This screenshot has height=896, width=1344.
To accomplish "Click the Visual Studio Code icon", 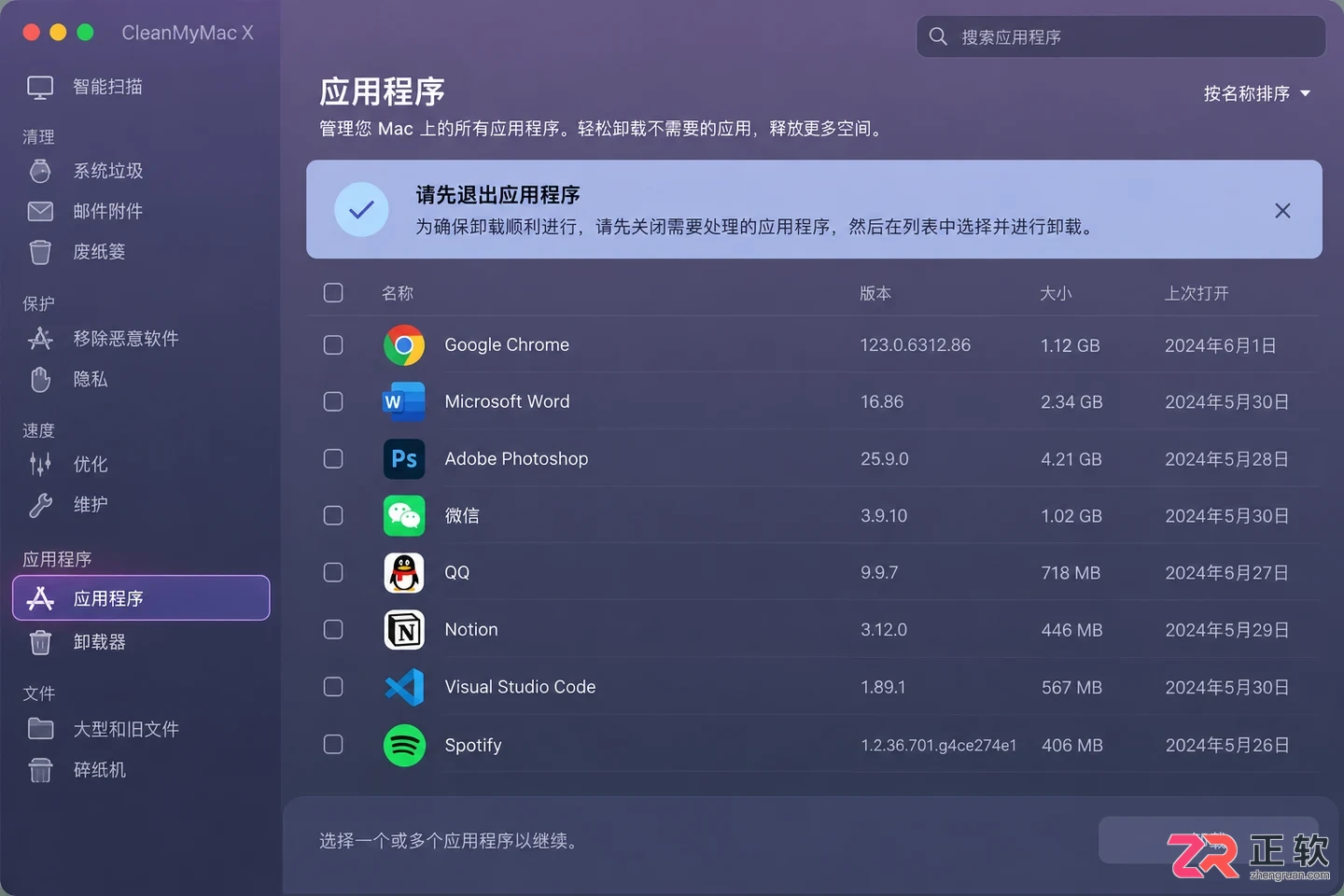I will (x=404, y=688).
